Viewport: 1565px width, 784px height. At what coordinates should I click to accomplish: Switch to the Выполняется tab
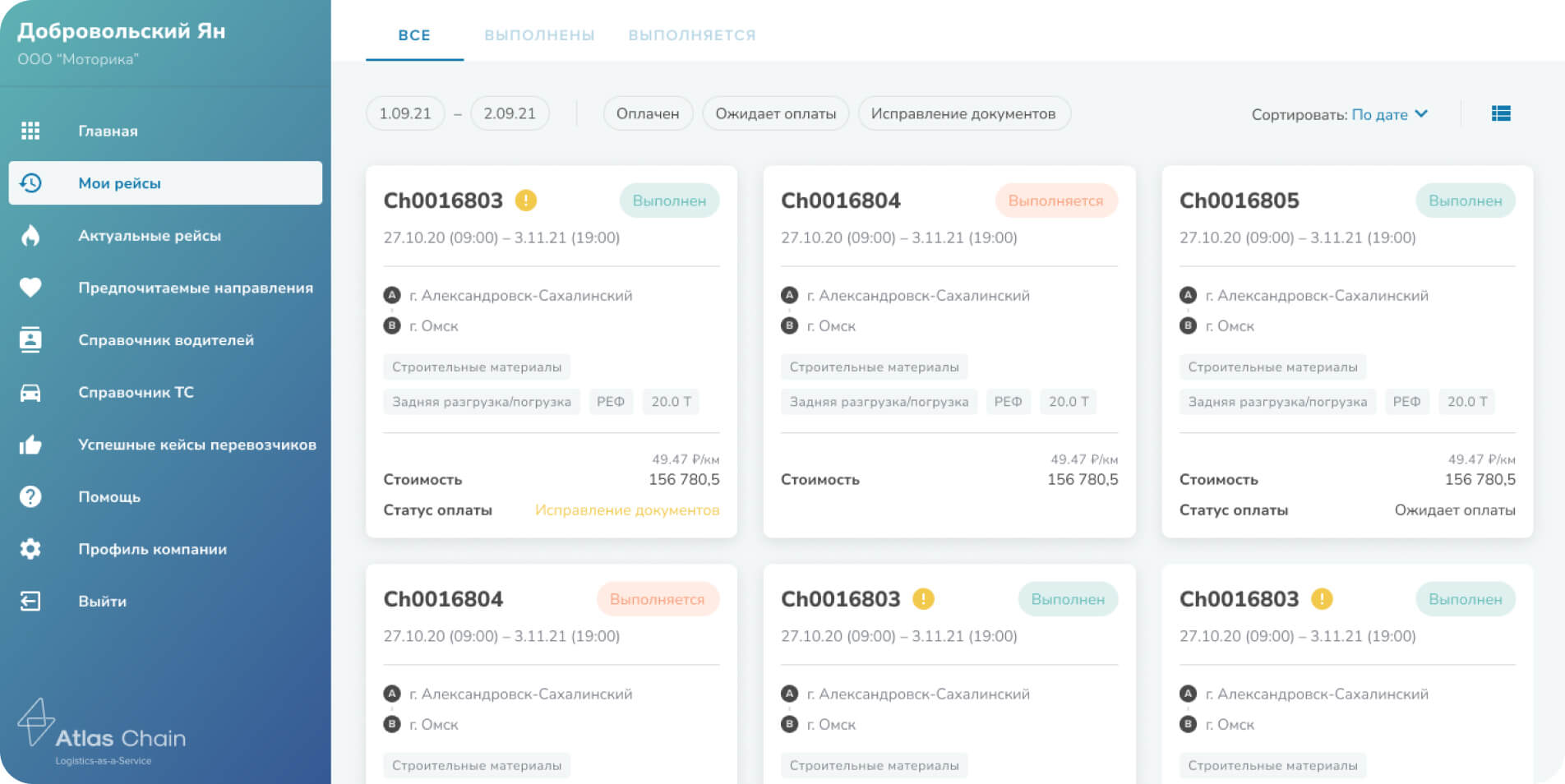[x=692, y=35]
